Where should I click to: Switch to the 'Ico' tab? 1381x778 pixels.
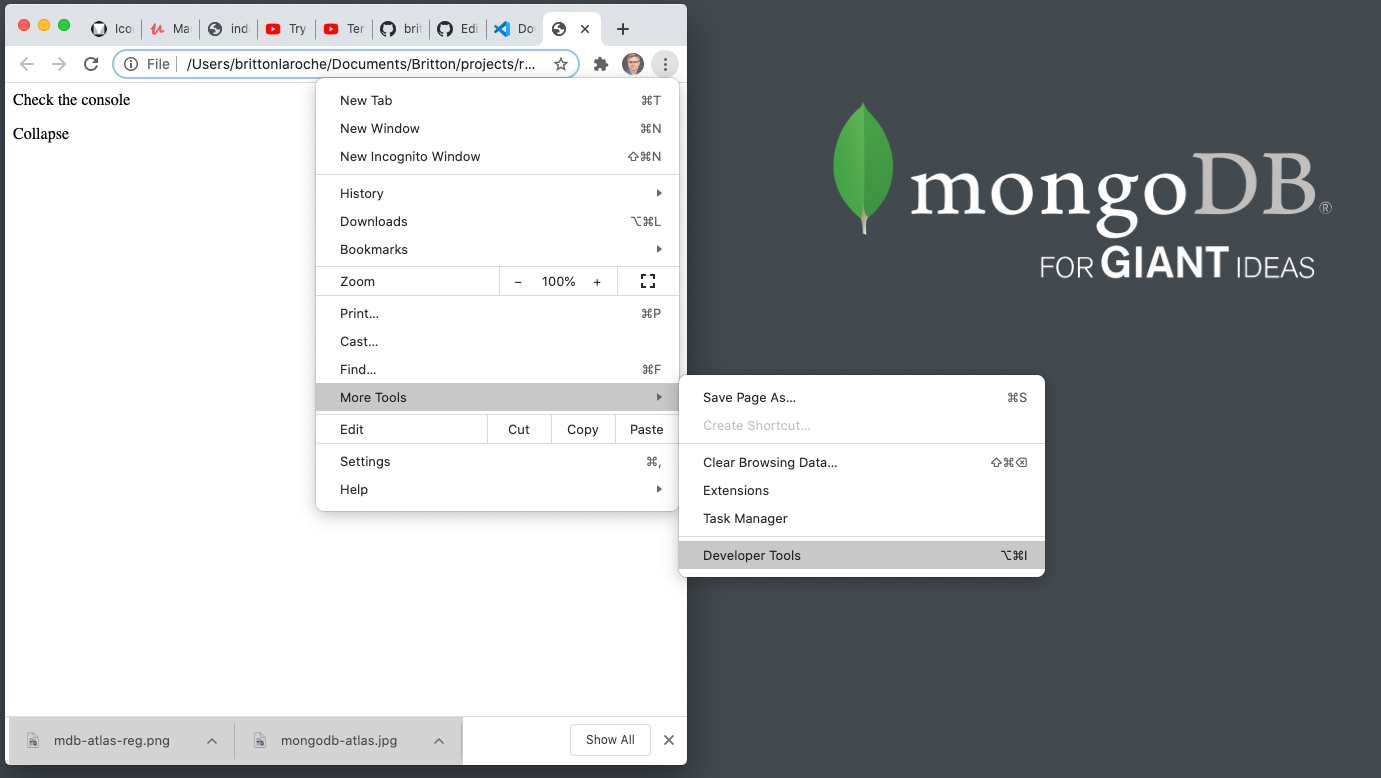click(x=112, y=29)
